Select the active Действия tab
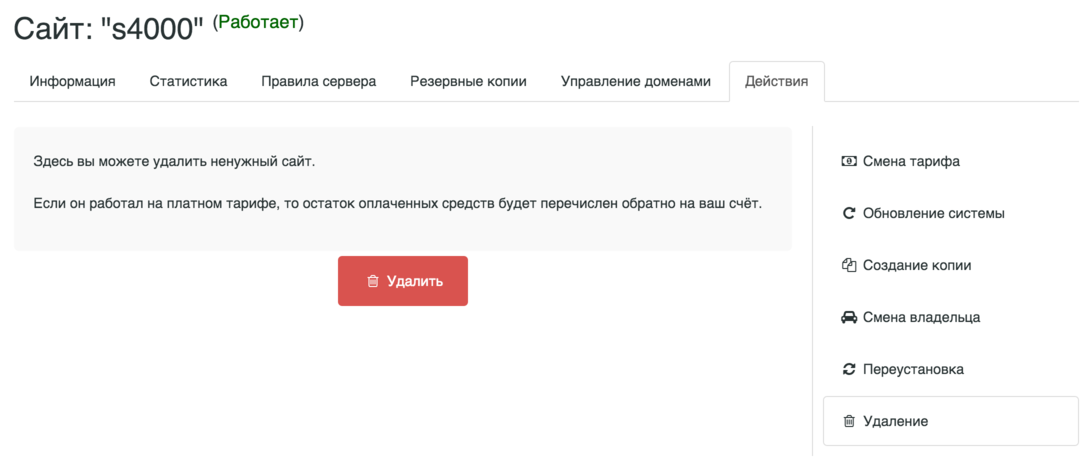The width and height of the screenshot is (1087, 466). 776,81
